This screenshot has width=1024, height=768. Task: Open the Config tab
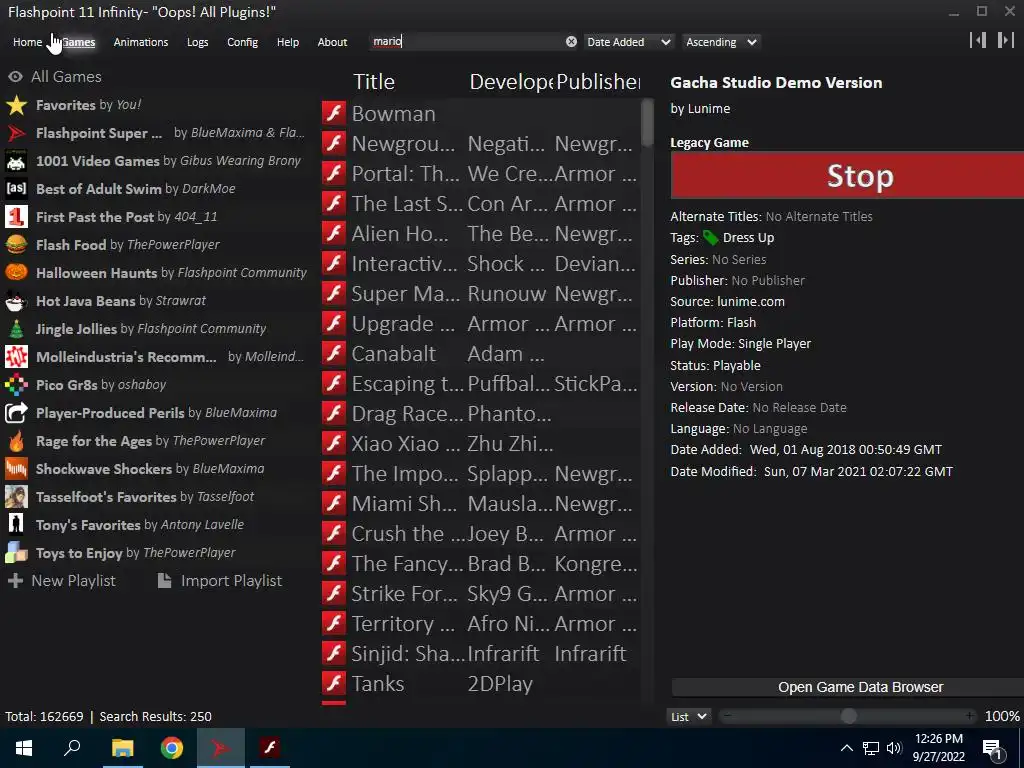[x=242, y=42]
